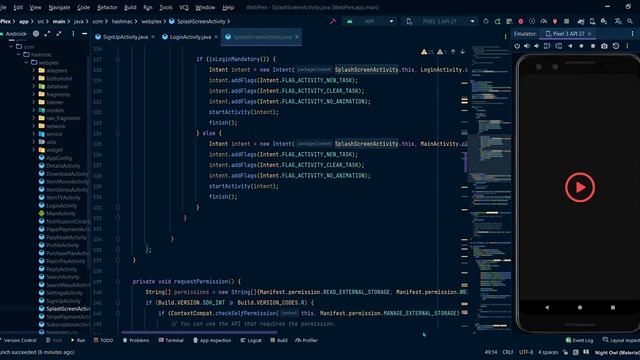Click Collapse All icon in project panel
Viewport: 640px width, 360px height.
click(x=59, y=34)
